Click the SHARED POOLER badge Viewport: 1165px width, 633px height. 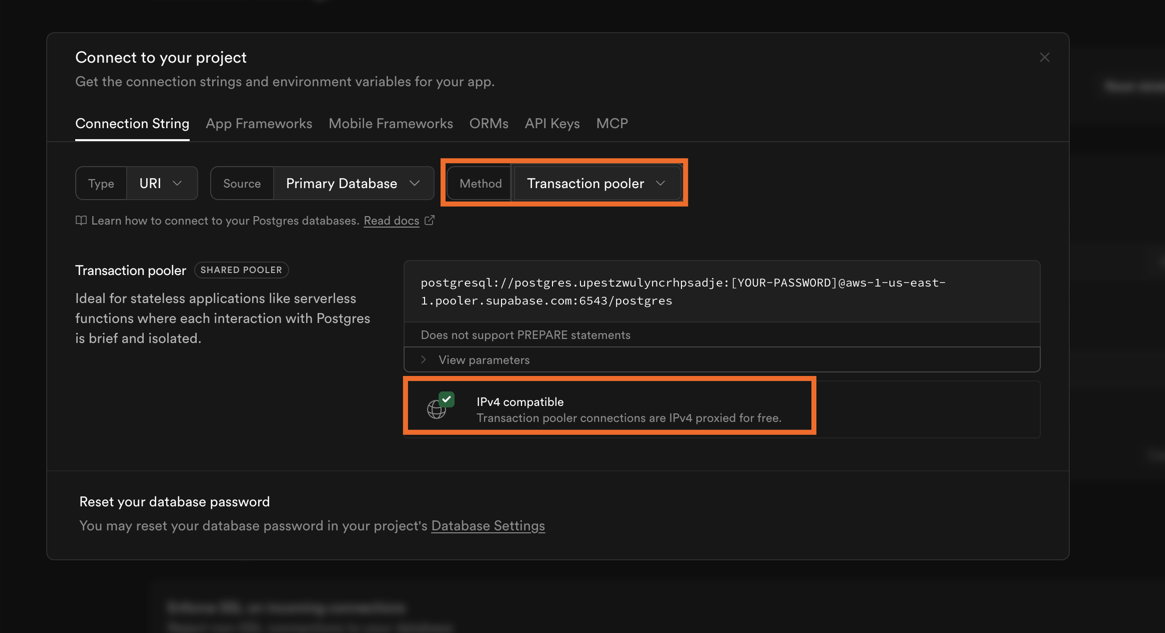241,270
